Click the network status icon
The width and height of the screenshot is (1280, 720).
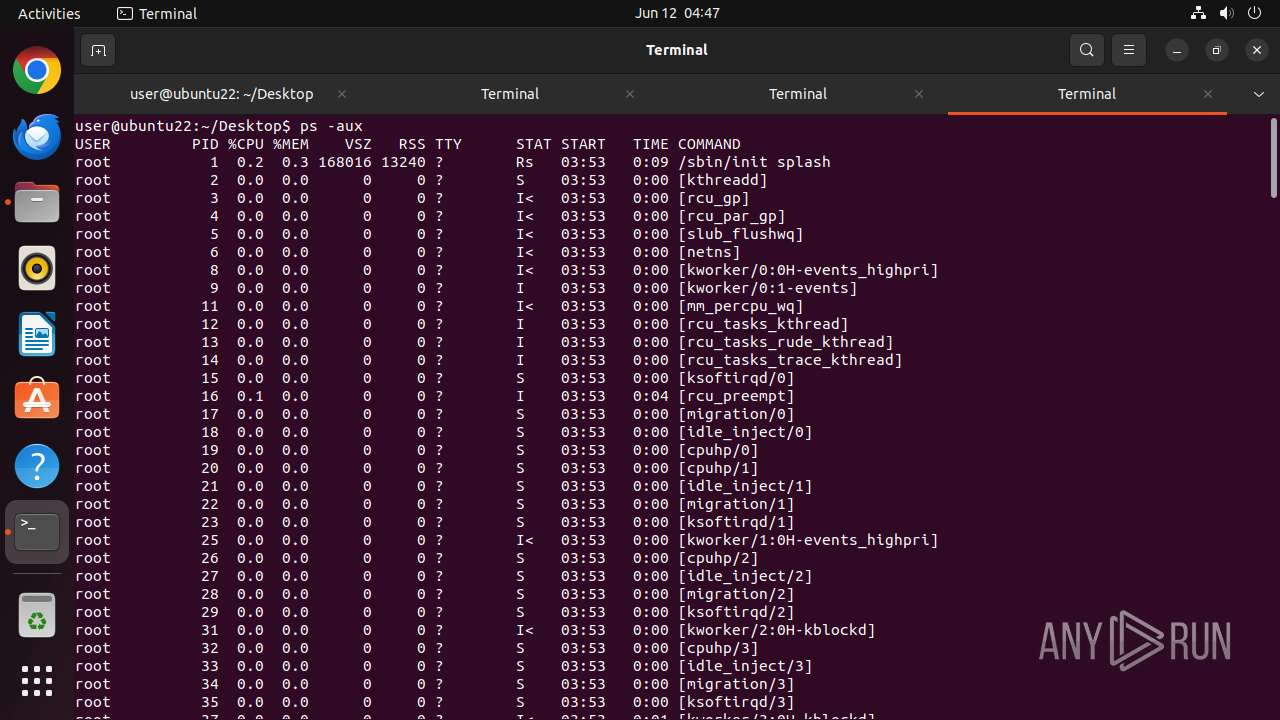1198,13
